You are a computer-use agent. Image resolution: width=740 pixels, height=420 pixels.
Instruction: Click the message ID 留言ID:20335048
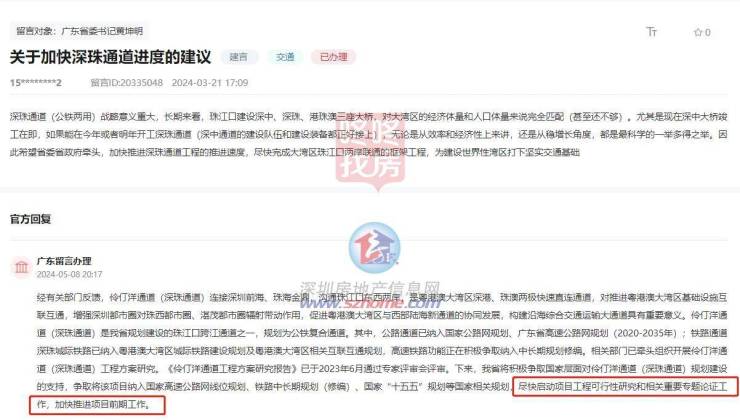126,83
